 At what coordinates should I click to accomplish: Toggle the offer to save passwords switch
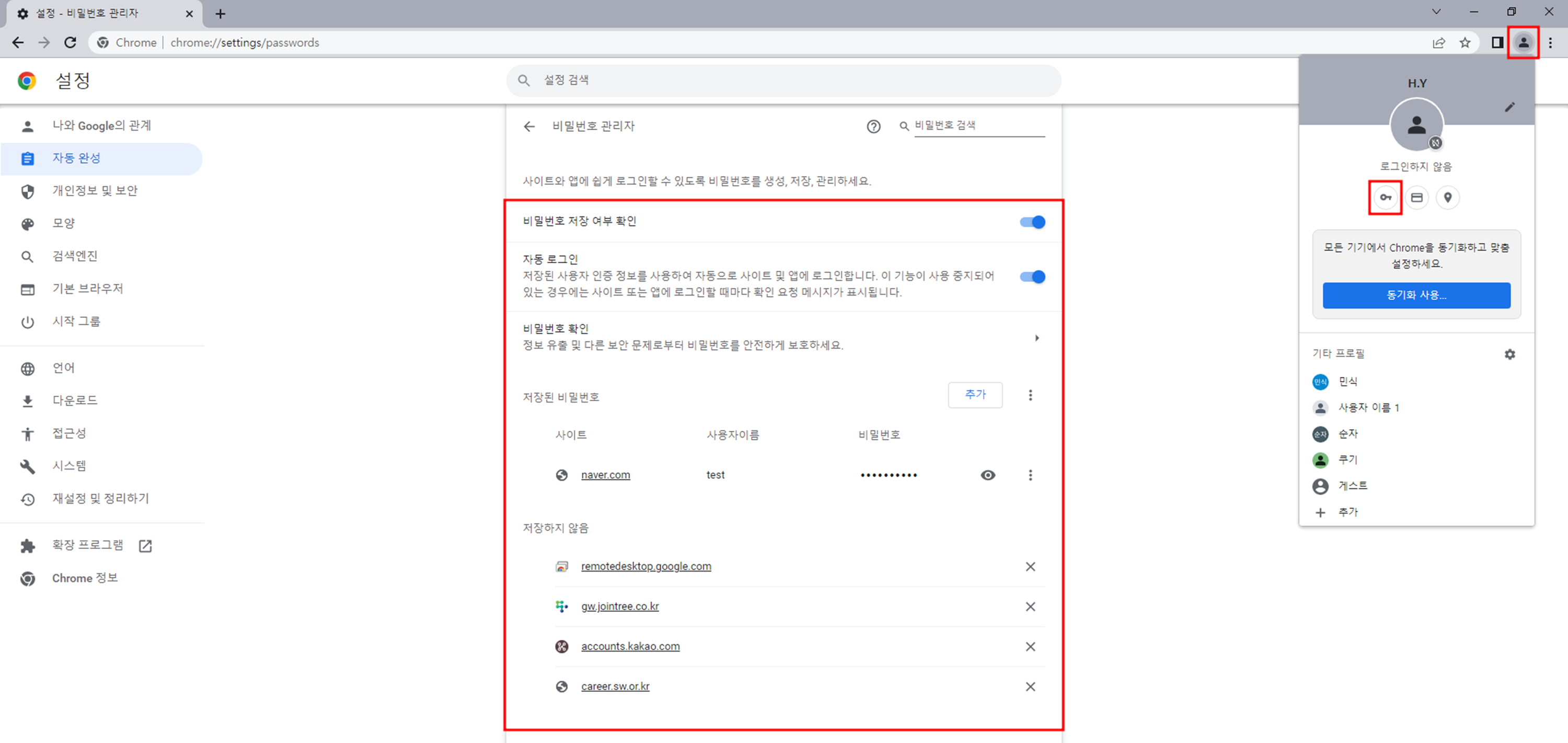(1032, 222)
